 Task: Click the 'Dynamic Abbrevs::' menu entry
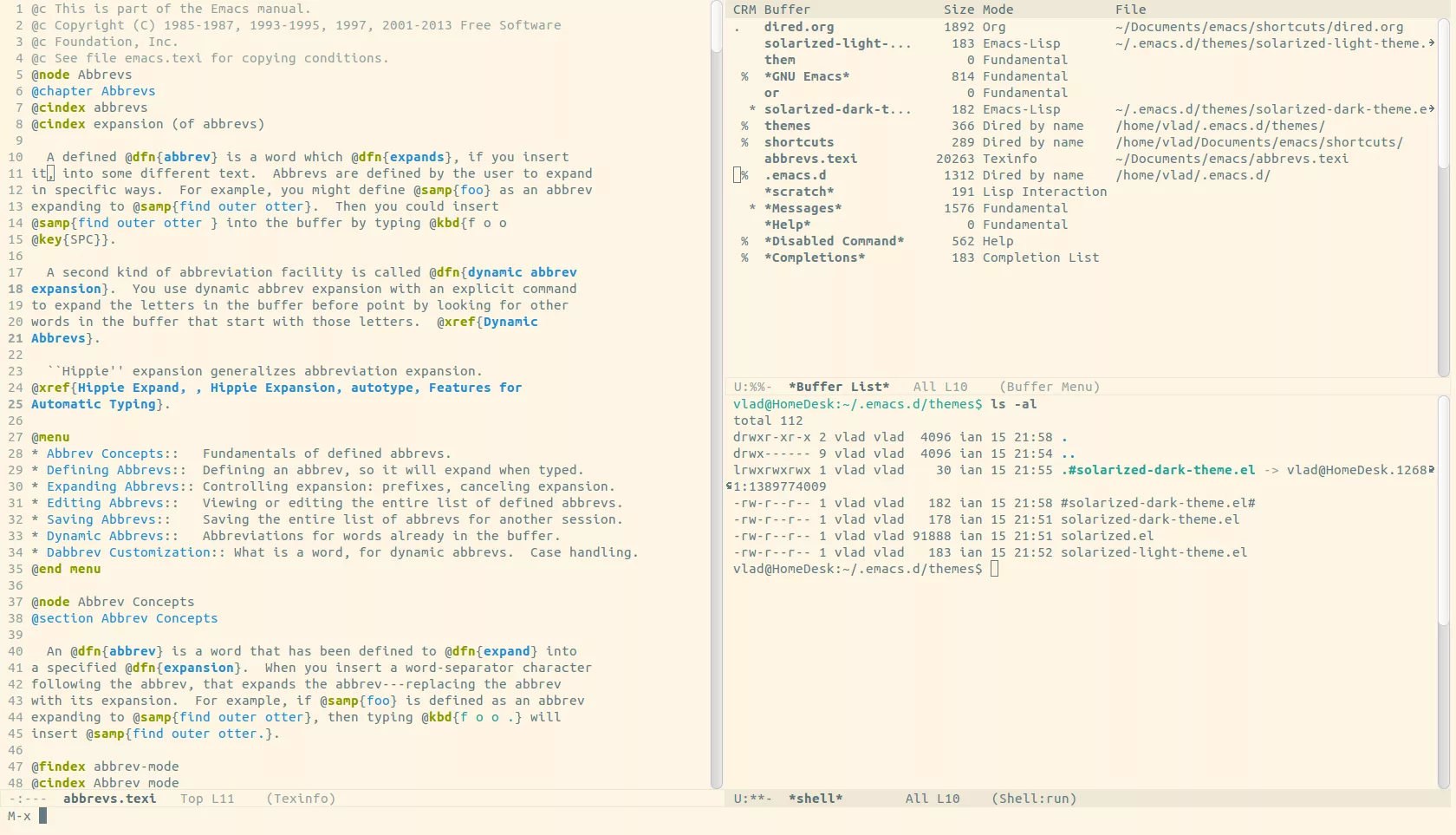(x=113, y=536)
